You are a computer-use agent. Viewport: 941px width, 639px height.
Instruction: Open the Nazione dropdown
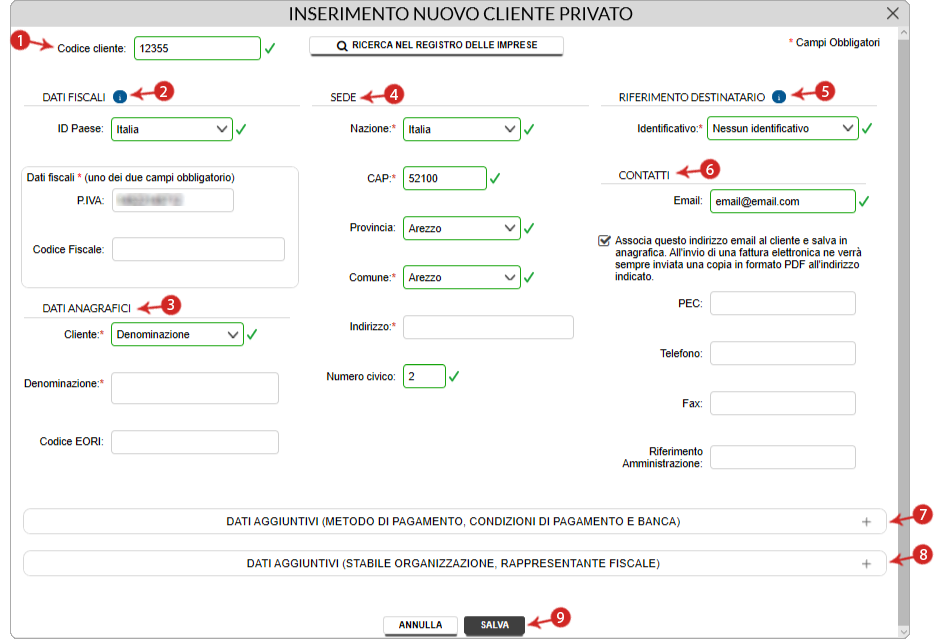[461, 129]
